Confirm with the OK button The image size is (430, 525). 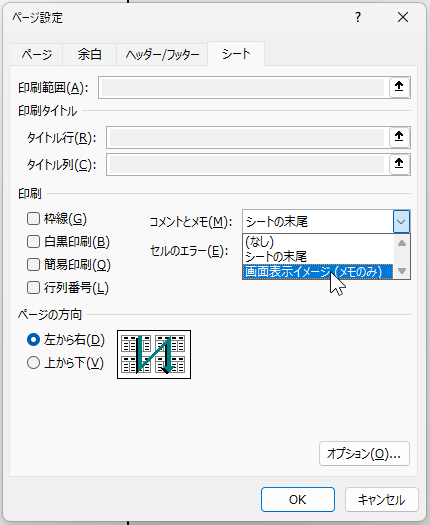pos(298,500)
